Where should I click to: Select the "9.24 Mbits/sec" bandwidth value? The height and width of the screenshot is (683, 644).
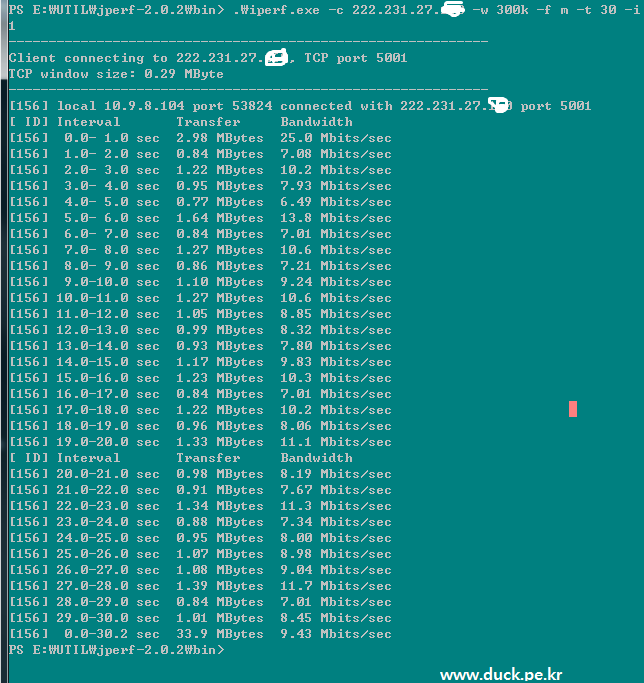point(336,282)
